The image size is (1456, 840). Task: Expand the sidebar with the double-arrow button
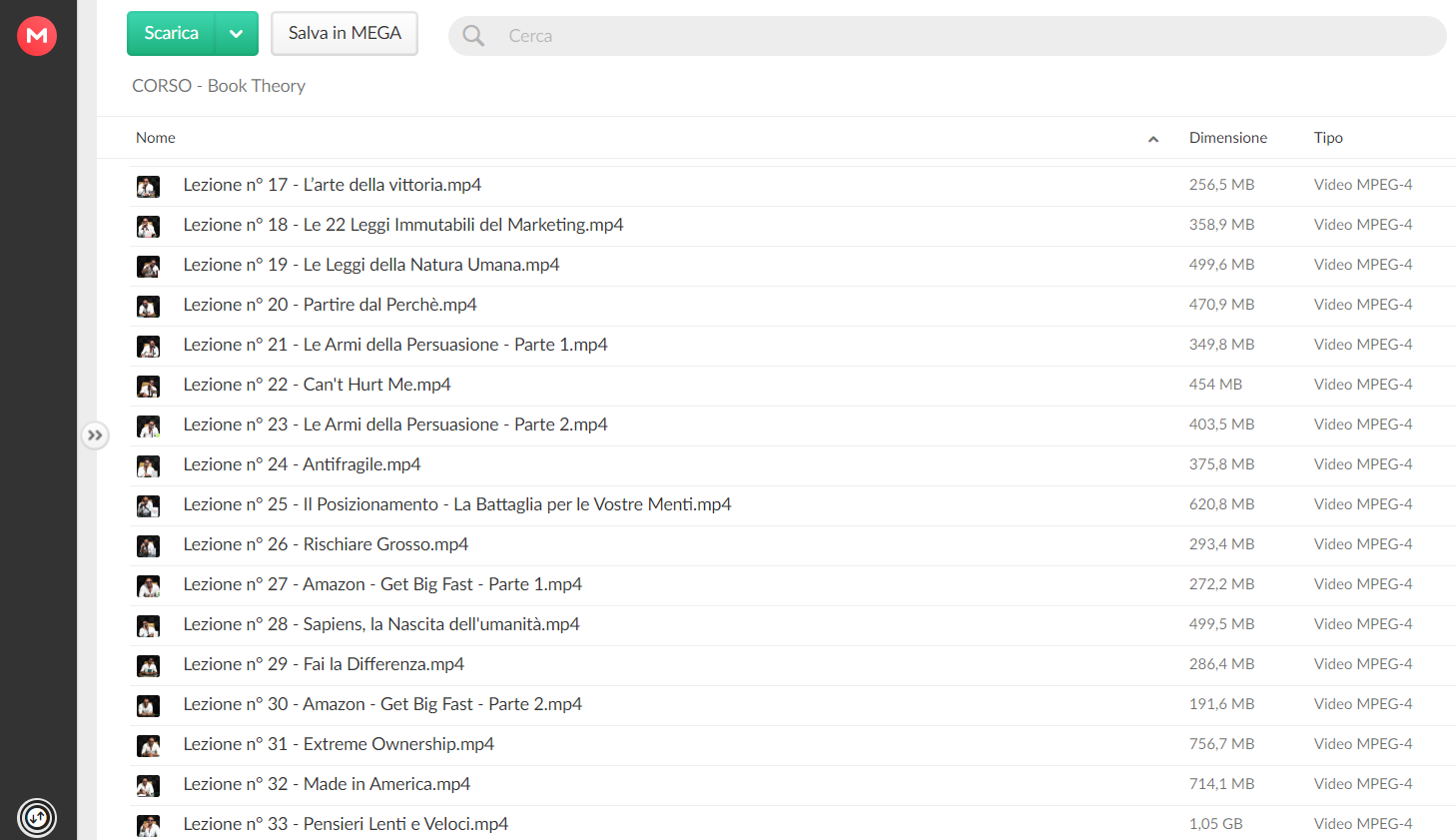coord(95,435)
